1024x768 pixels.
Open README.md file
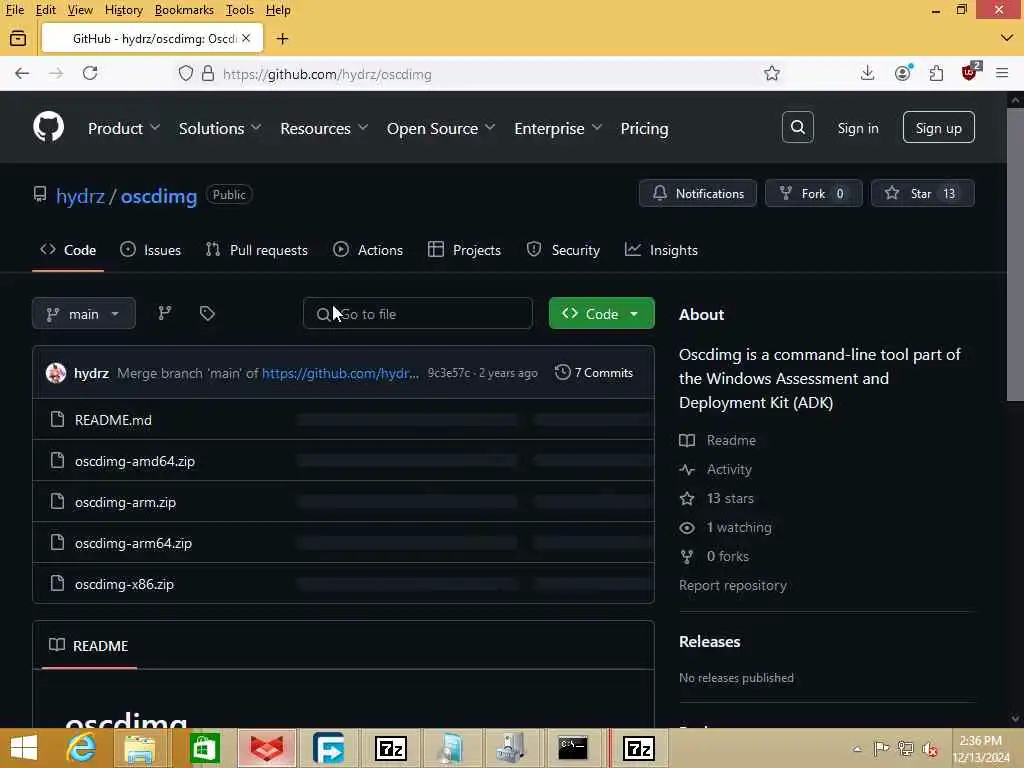113,420
